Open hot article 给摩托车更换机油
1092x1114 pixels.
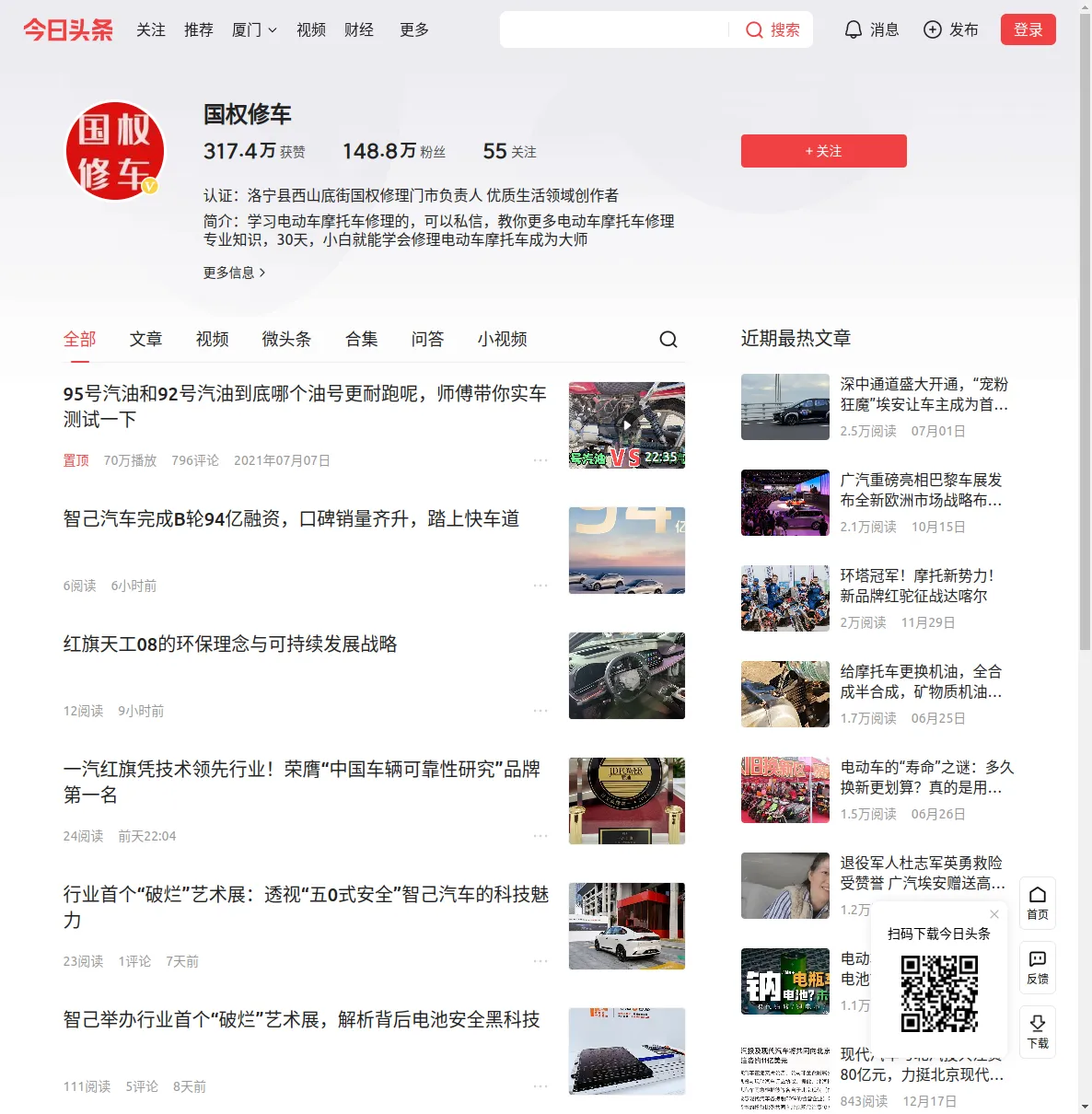point(921,681)
